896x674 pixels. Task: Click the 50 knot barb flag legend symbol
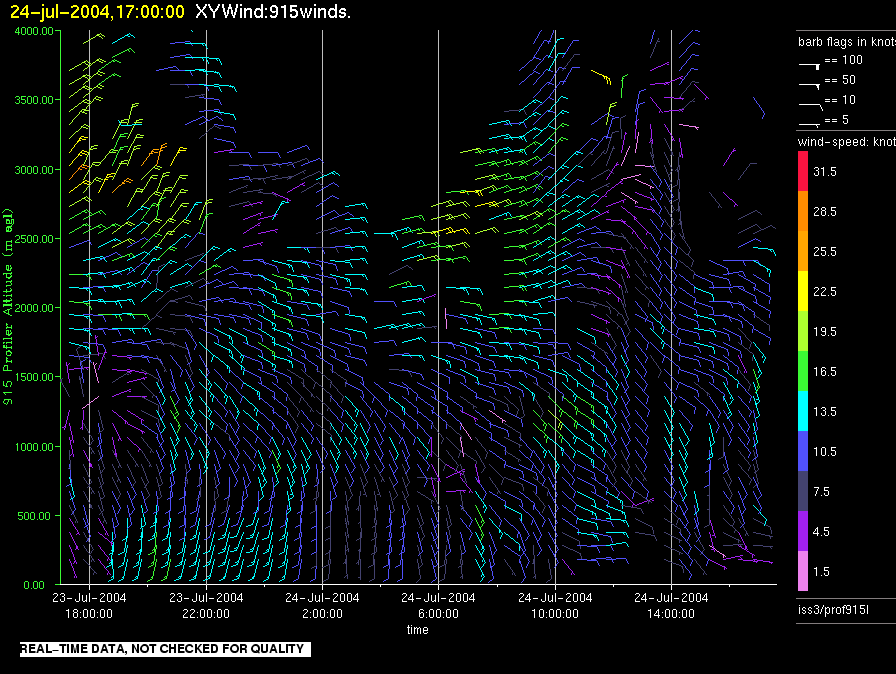coord(809,85)
